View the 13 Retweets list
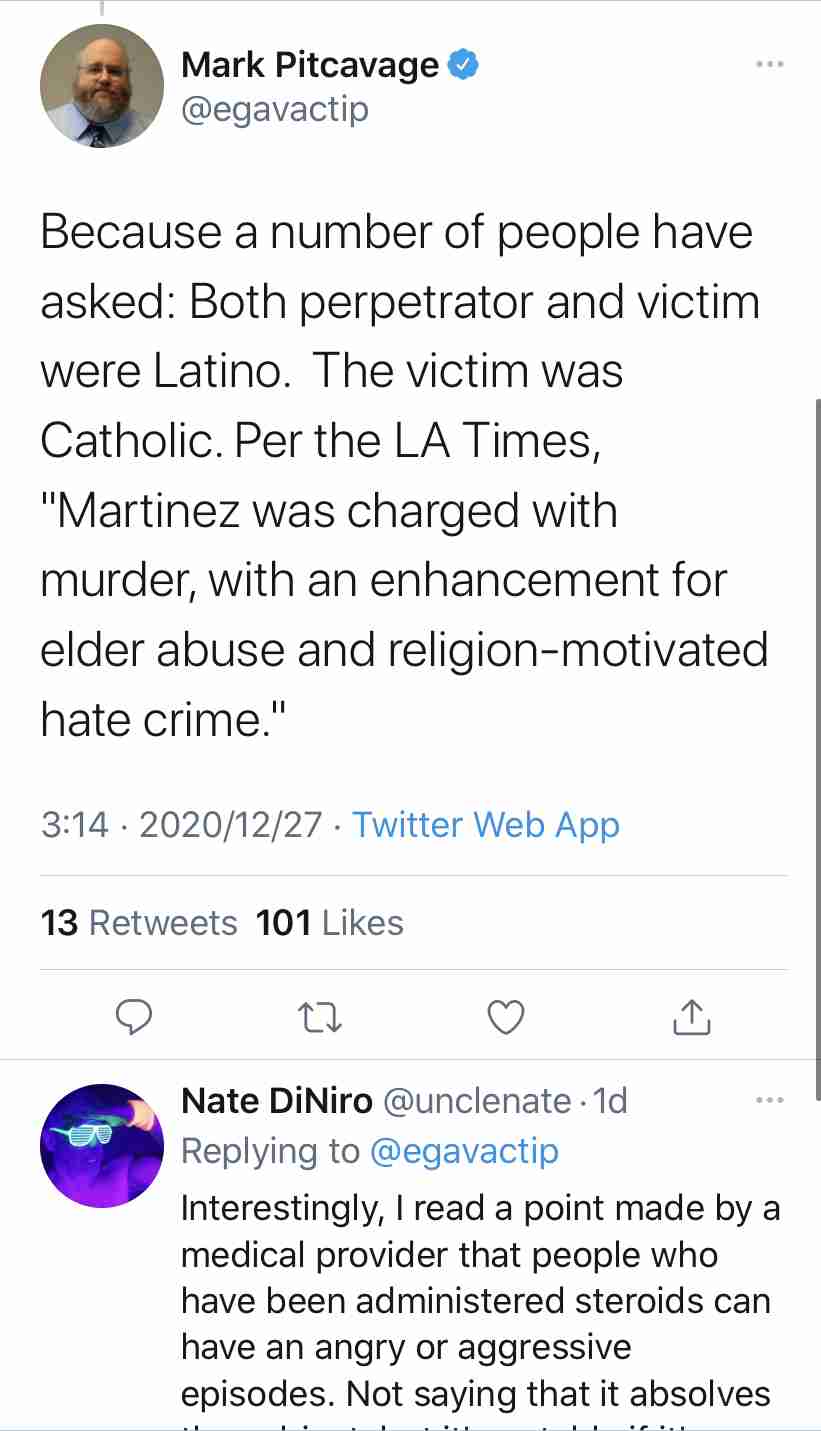 [x=139, y=922]
